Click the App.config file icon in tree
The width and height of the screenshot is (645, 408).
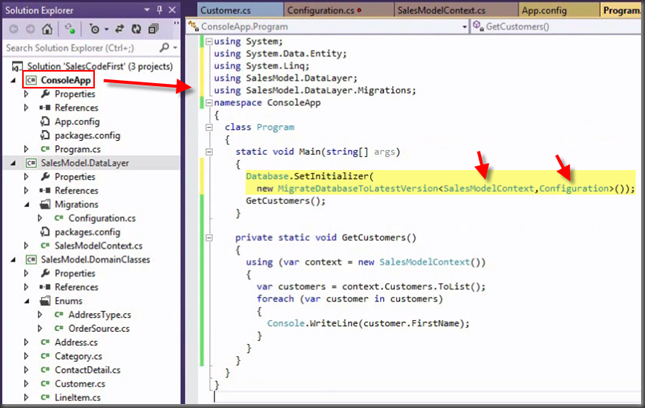(45, 121)
